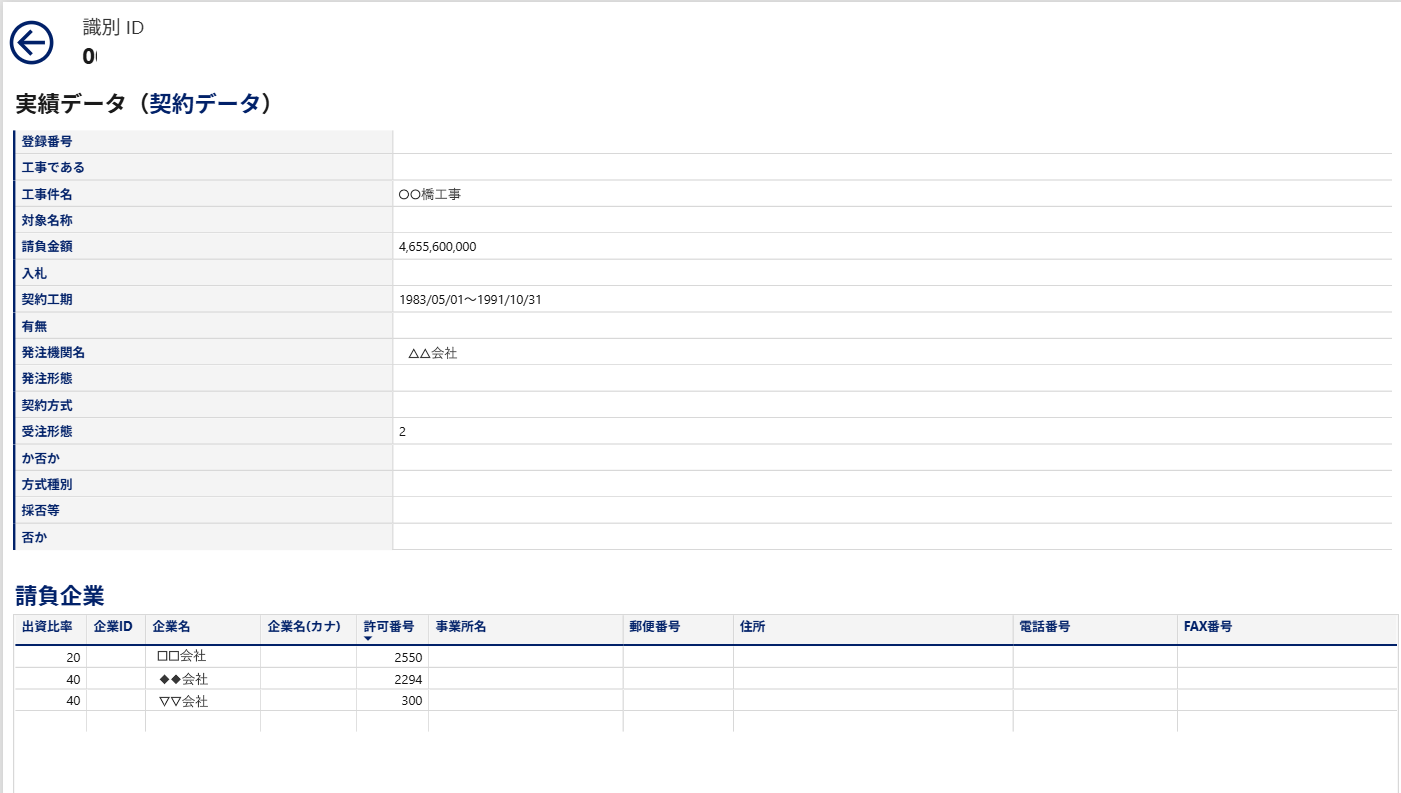Click the 企業名 column header
This screenshot has width=1401, height=793.
point(171,627)
